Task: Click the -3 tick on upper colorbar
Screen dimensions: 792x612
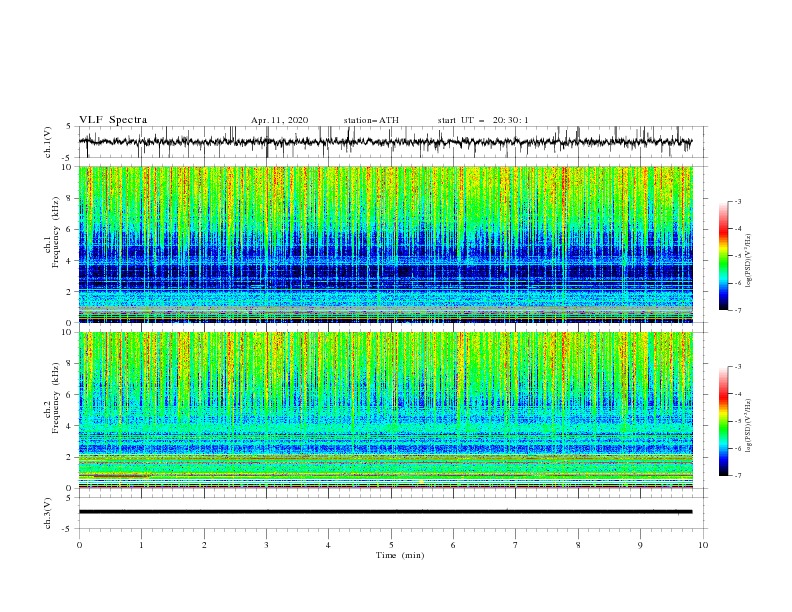Action: pyautogui.click(x=738, y=202)
